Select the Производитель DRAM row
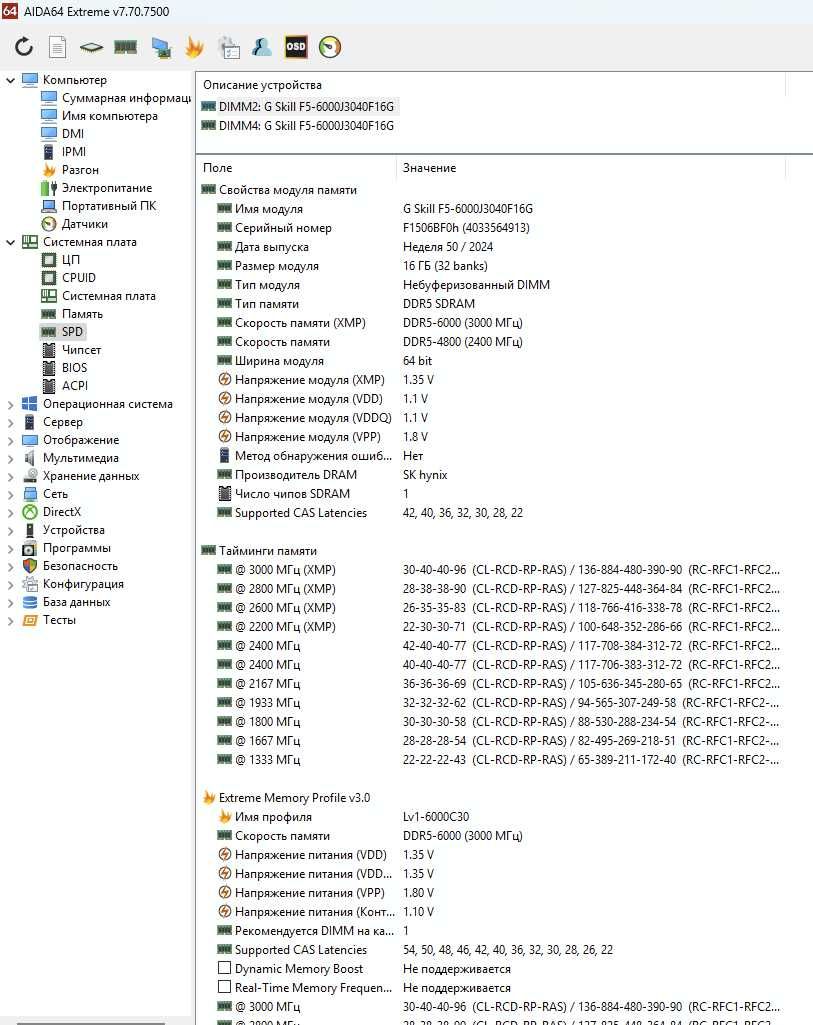Viewport: 813px width, 1025px height. 490,475
